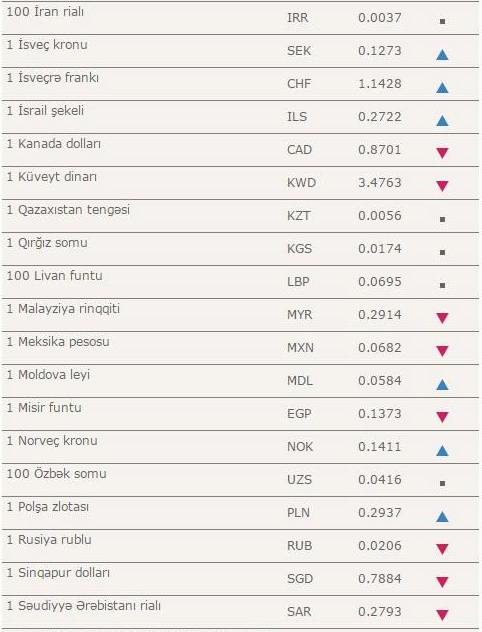This screenshot has width=482, height=632.
Task: Click the 'KWD' currency code
Action: click(301, 183)
